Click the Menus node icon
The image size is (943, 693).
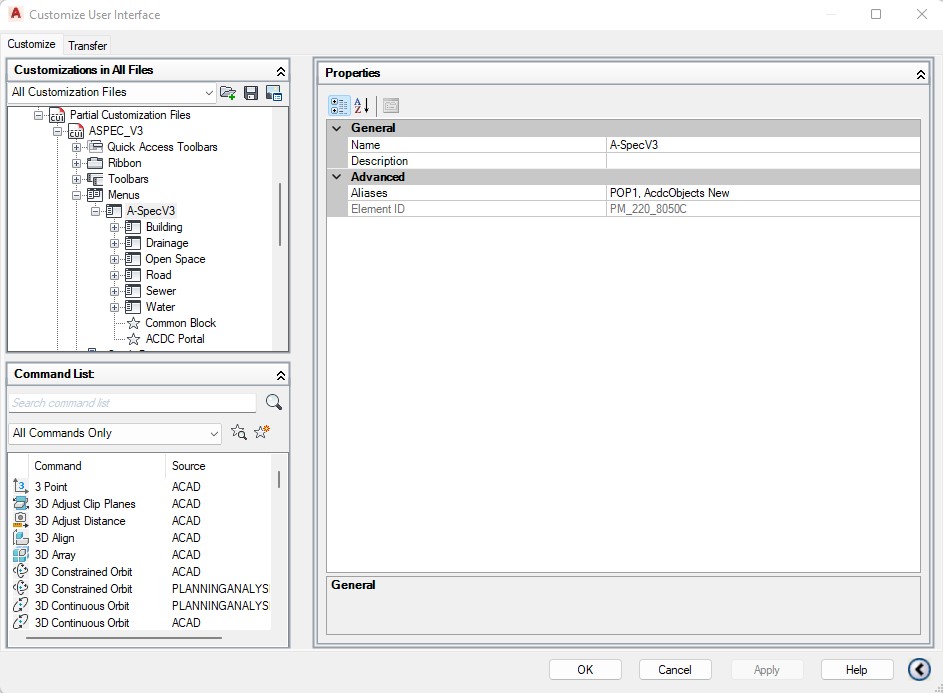tap(95, 195)
